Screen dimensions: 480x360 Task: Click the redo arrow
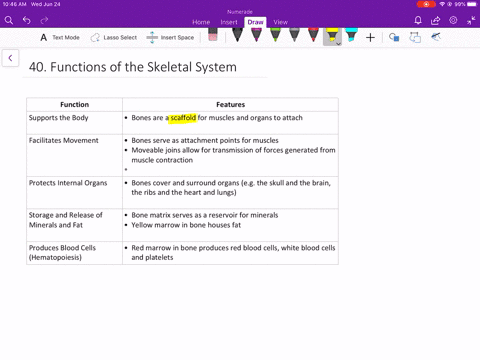click(x=44, y=20)
